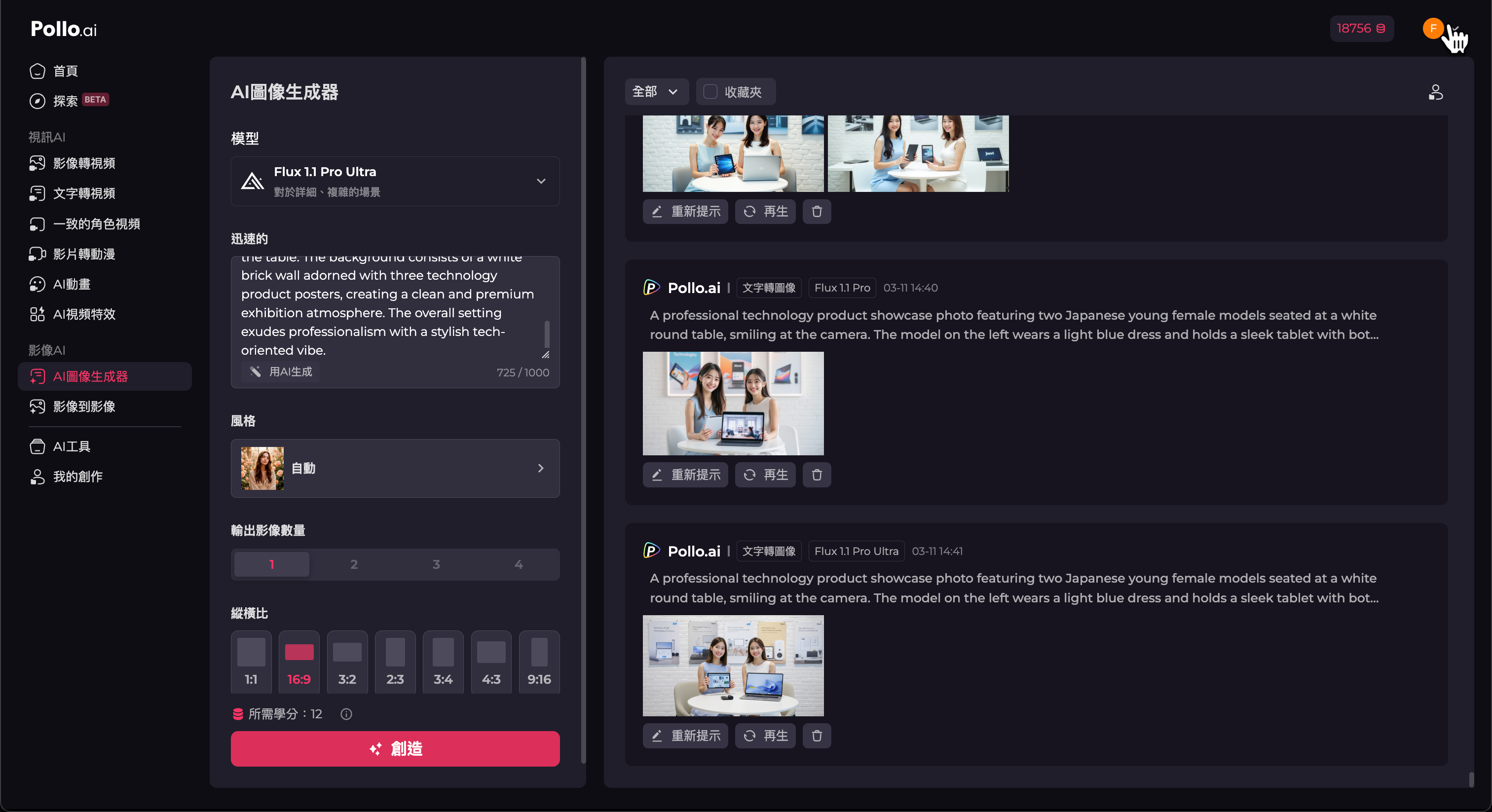Open the orange F account avatar
The width and height of the screenshot is (1492, 812).
[x=1433, y=29]
